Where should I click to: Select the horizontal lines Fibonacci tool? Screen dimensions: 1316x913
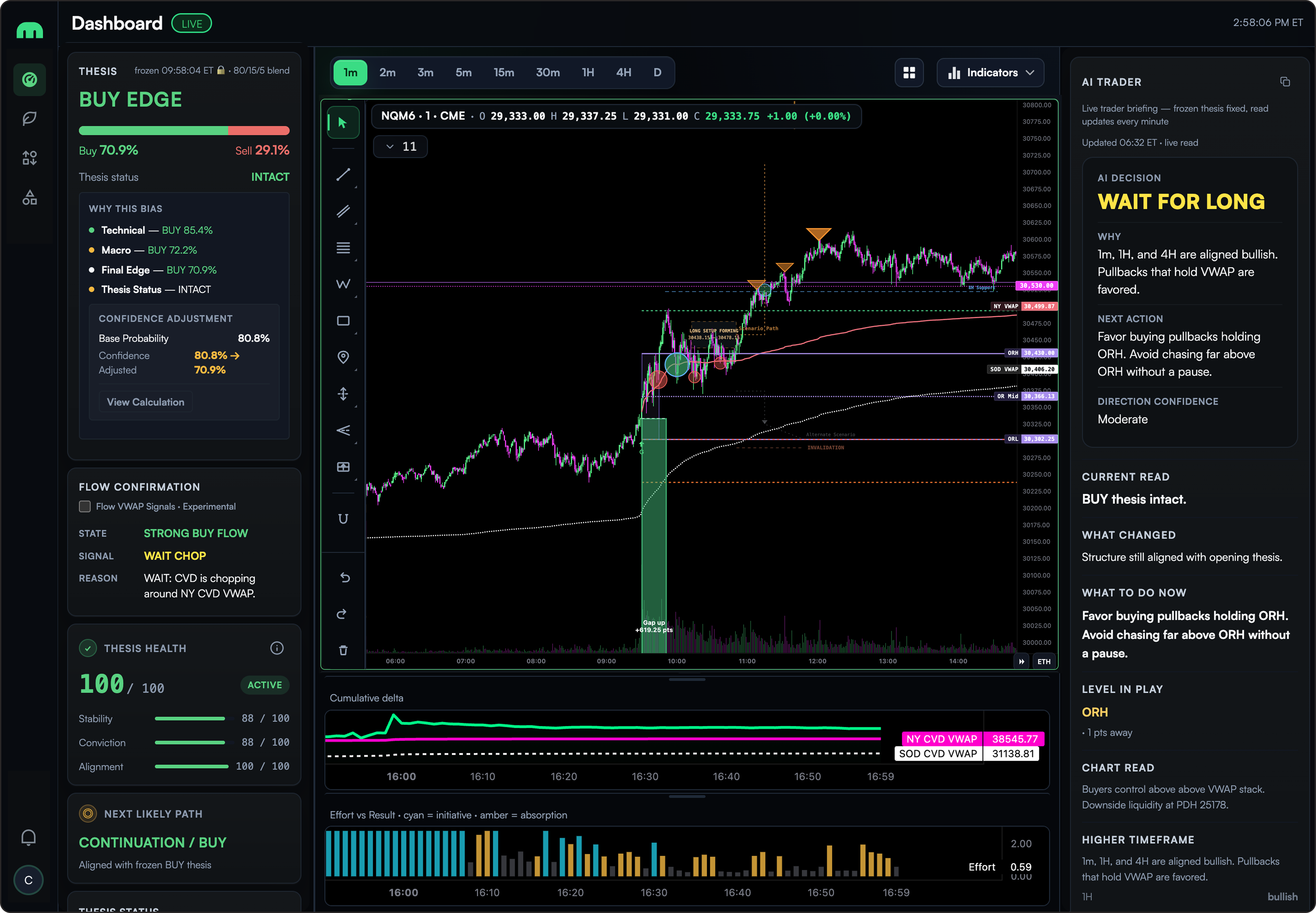(343, 248)
